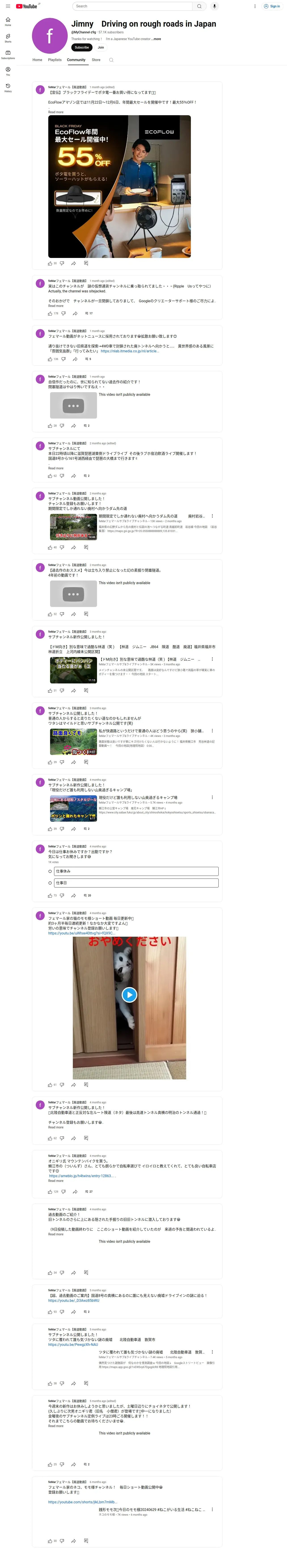This screenshot has height=1568, width=287.
Task: Open the youtu.be/_D3Awz85bWU link
Action: coord(74,1301)
